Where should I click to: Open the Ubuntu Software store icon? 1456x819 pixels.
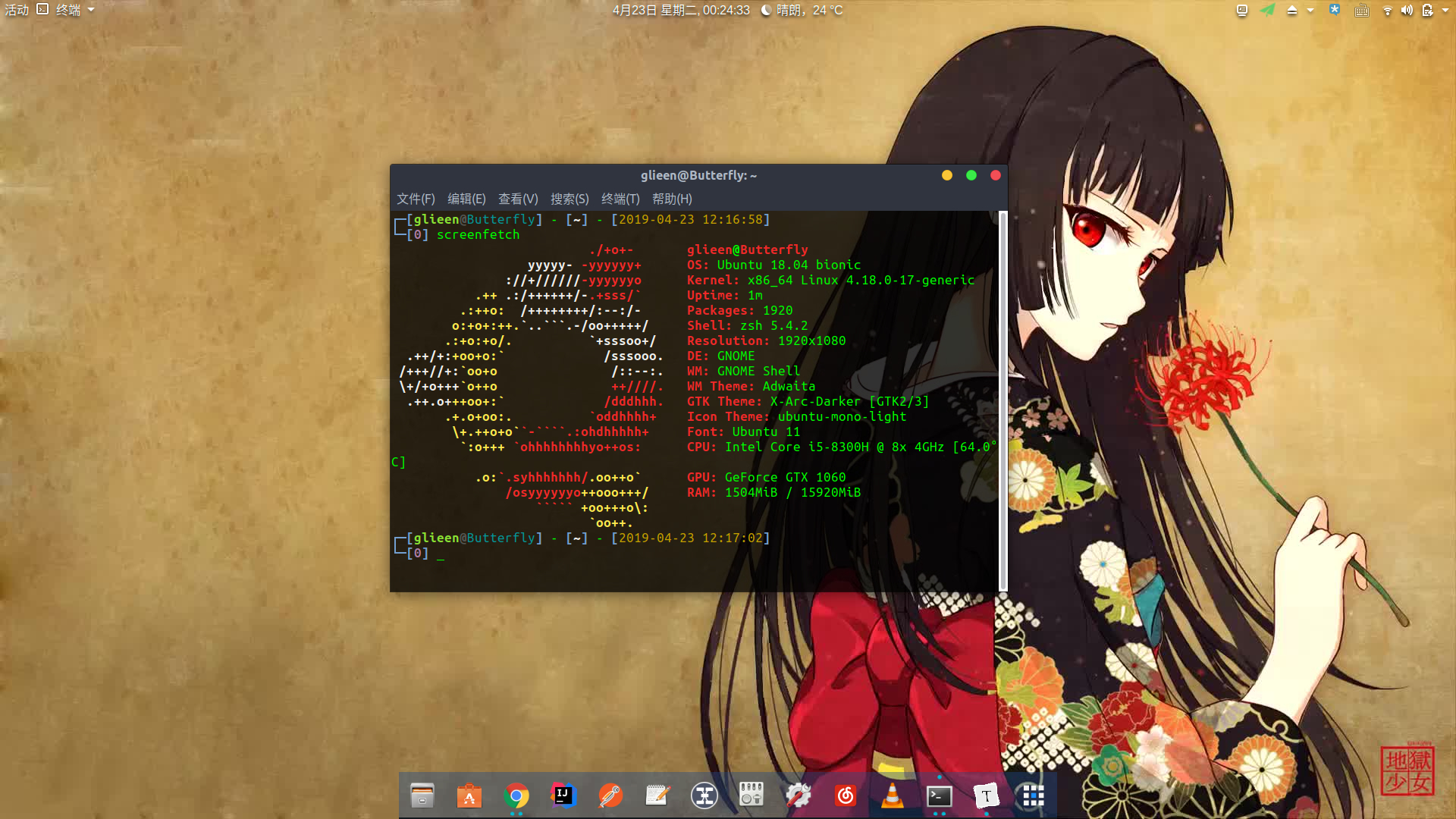pyautogui.click(x=469, y=795)
